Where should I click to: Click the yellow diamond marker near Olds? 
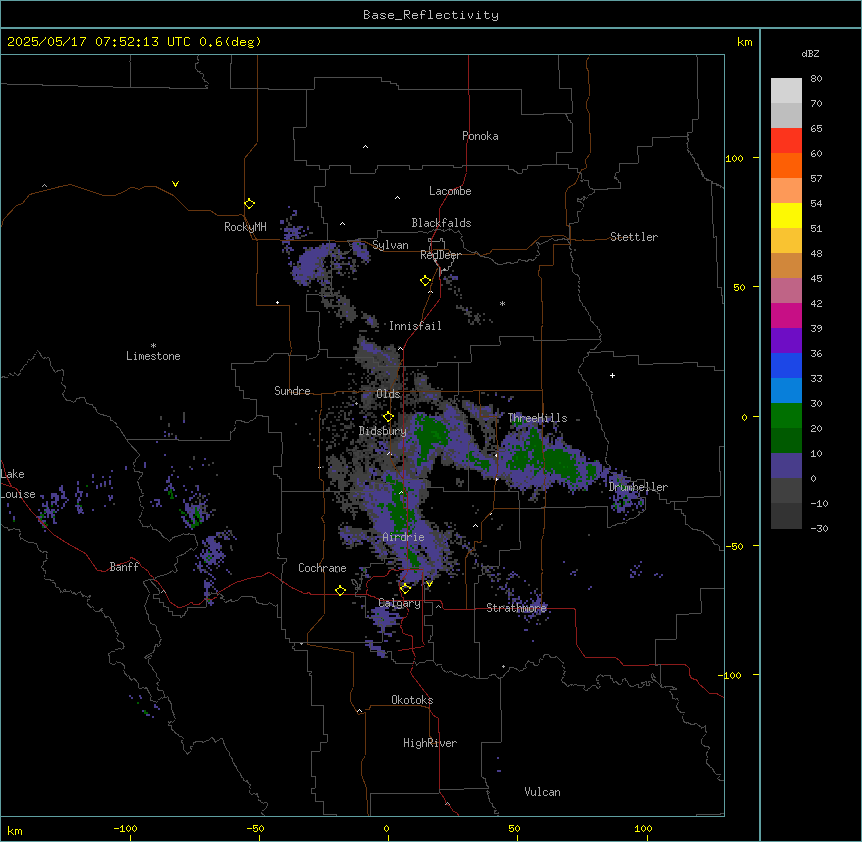point(388,416)
